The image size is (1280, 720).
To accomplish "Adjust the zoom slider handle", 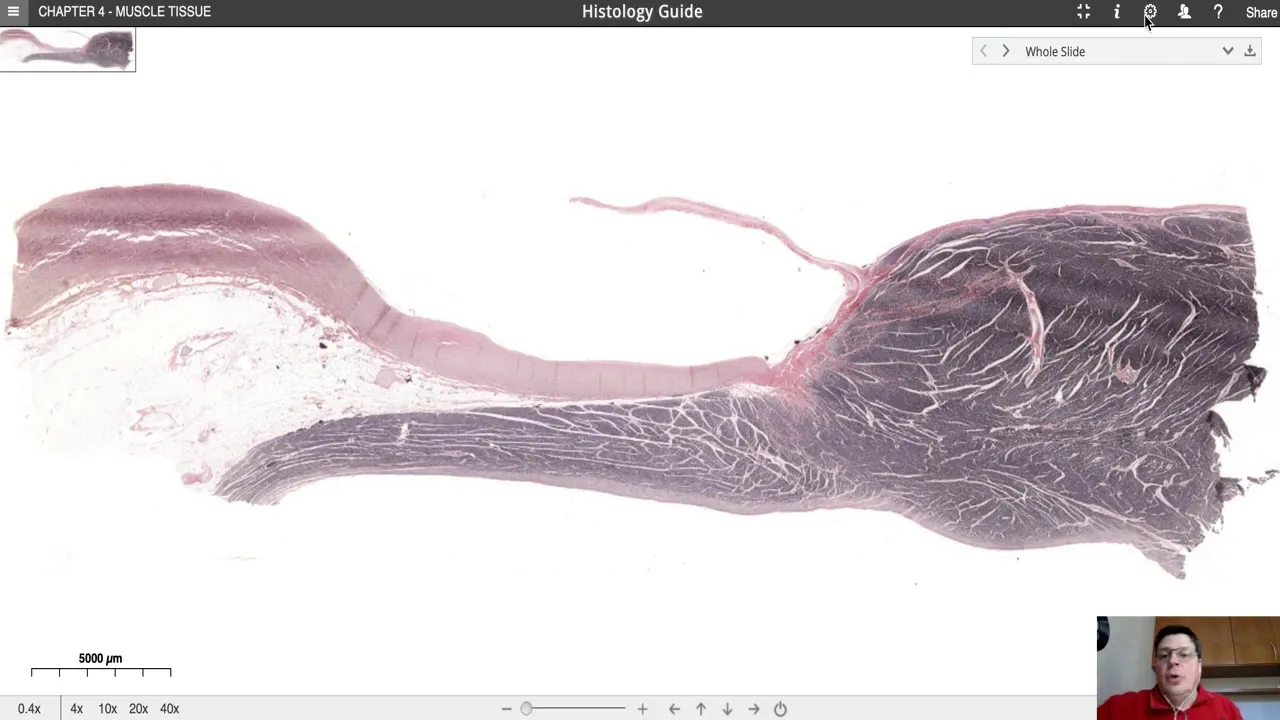I will [526, 709].
